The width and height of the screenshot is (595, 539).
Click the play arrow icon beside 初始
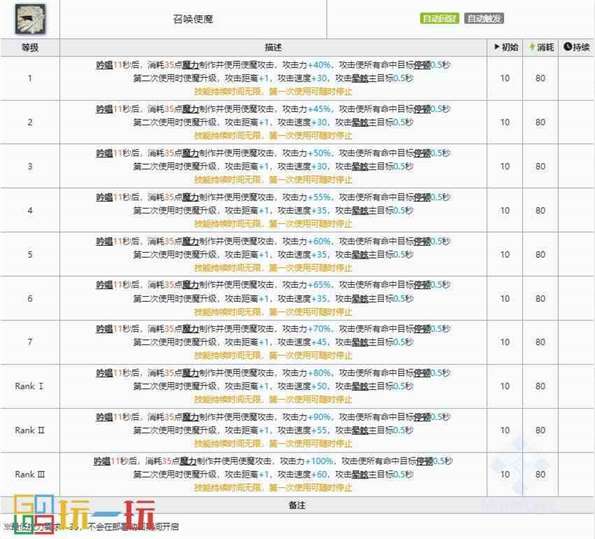(x=497, y=47)
